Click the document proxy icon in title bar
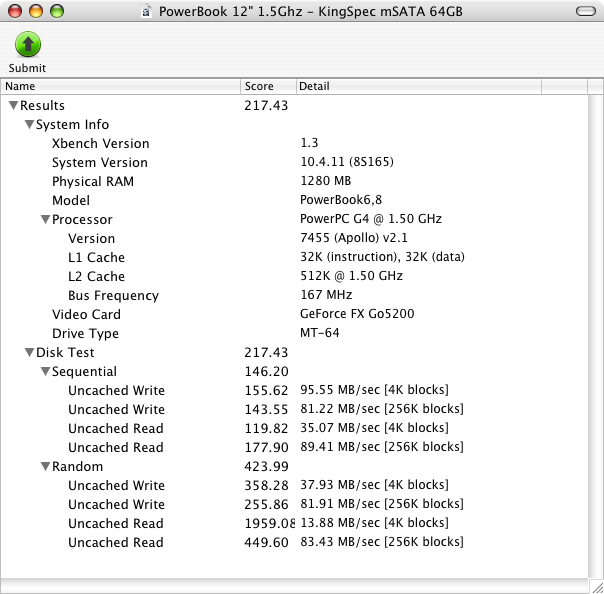604x594 pixels. tap(146, 12)
